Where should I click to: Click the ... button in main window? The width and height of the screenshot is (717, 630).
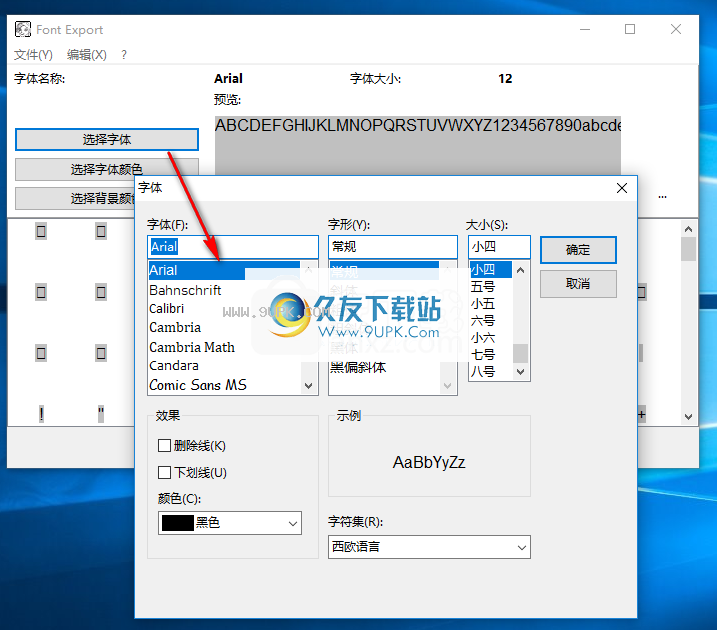tap(663, 197)
